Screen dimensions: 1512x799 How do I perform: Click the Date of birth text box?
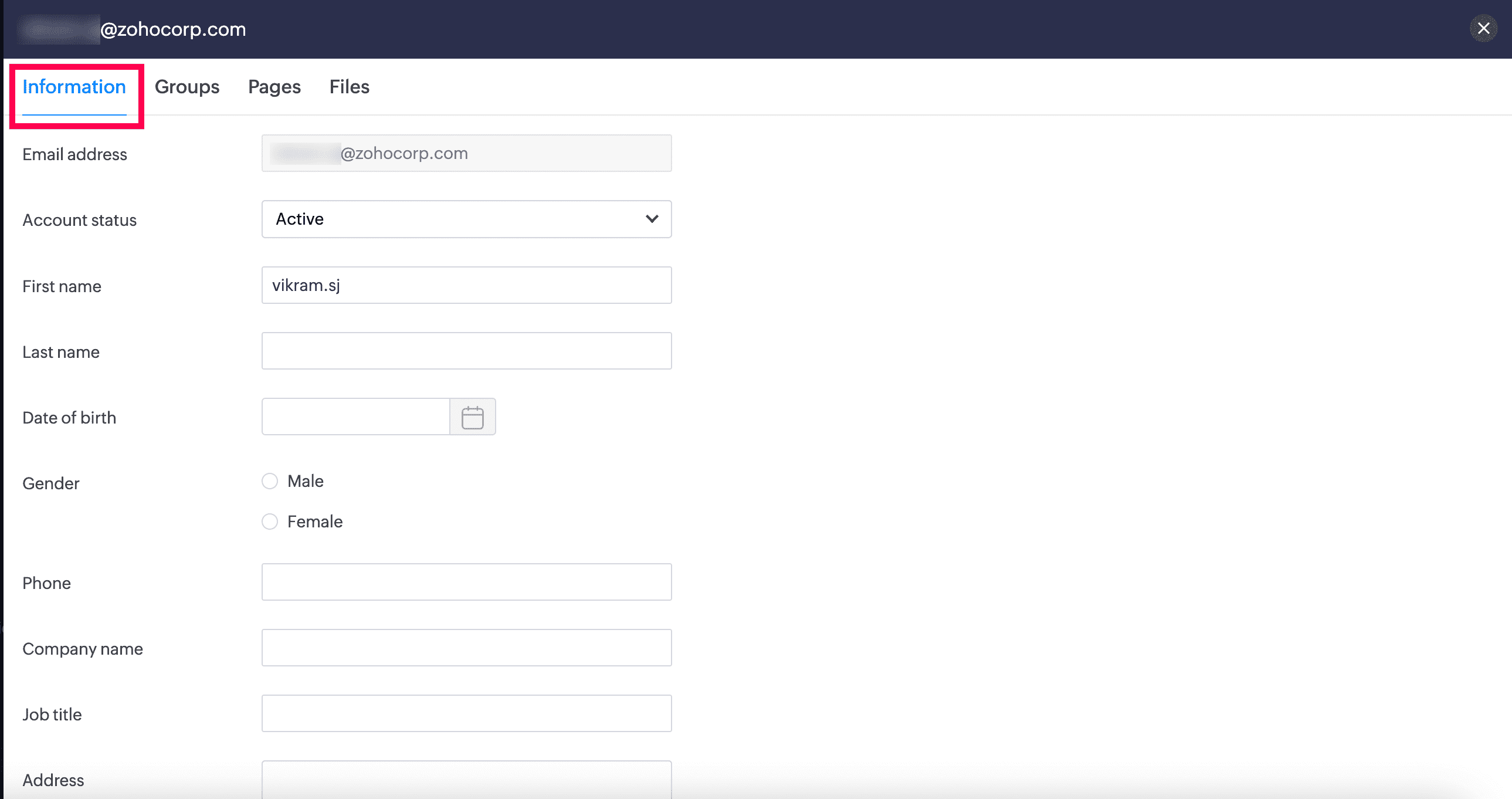coord(355,417)
